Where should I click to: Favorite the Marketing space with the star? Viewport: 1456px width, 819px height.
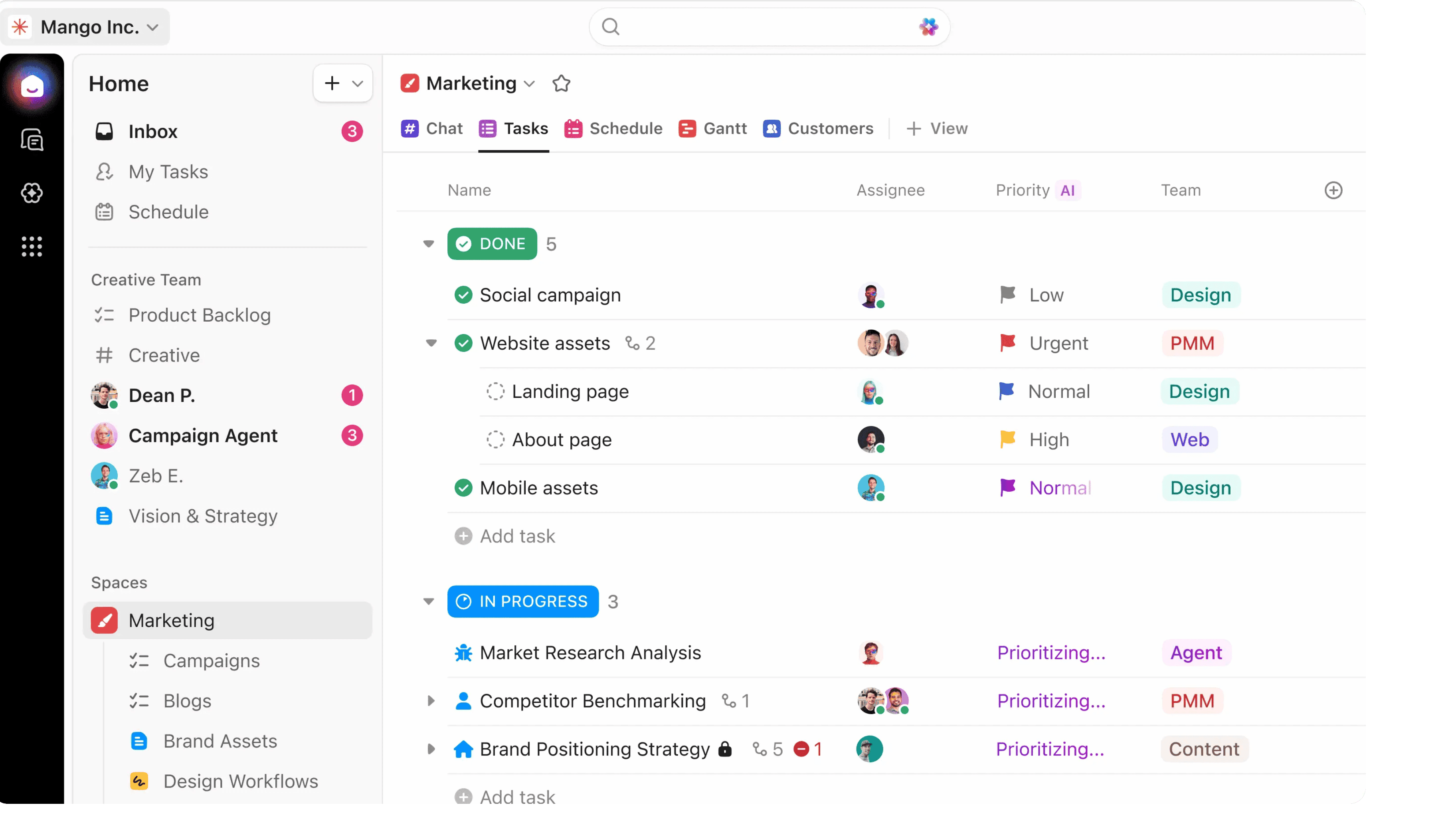561,83
